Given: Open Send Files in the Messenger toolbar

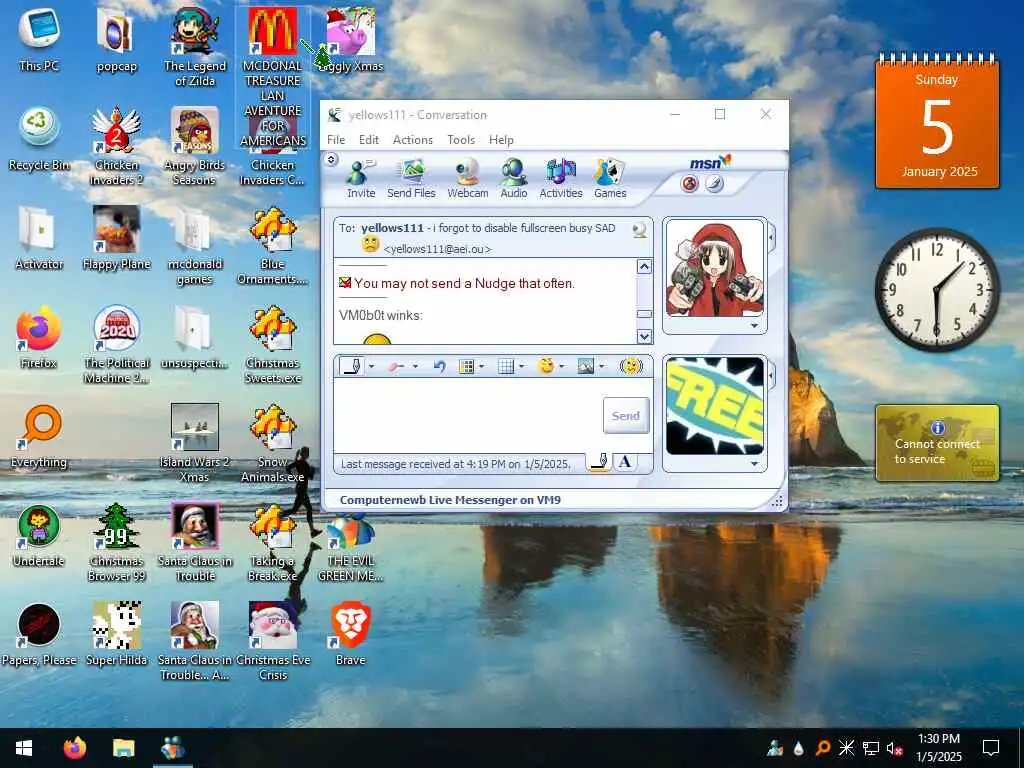Looking at the screenshot, I should click(x=411, y=178).
